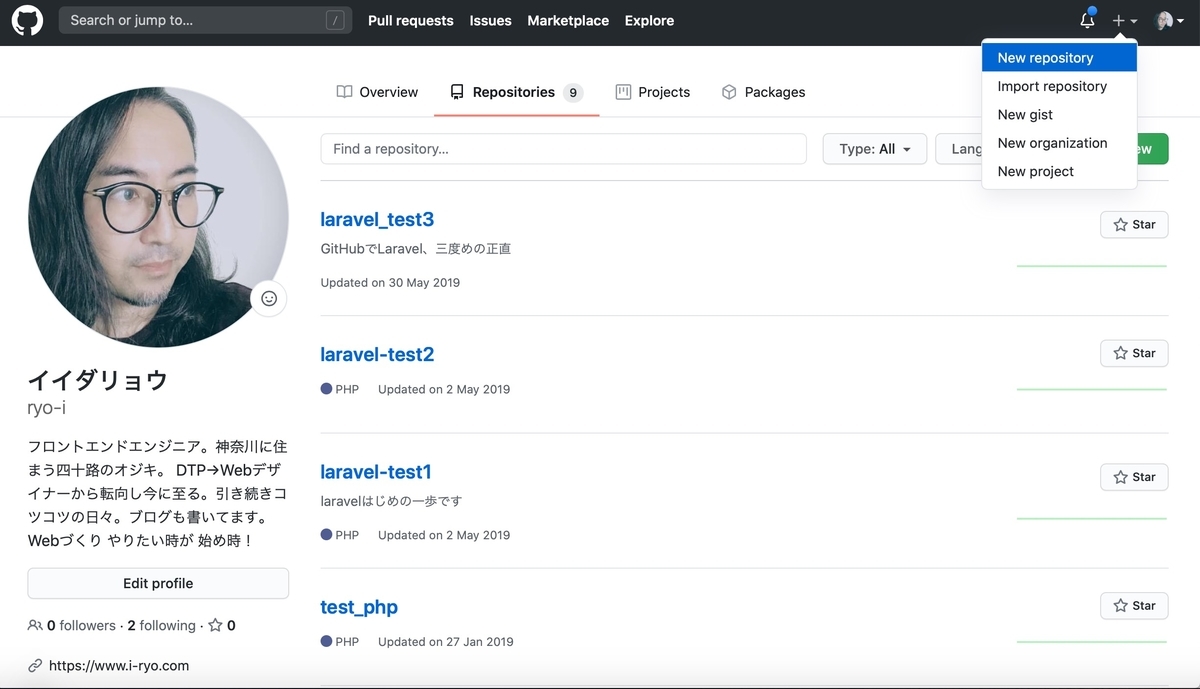Click the Edit profile button

point(158,583)
